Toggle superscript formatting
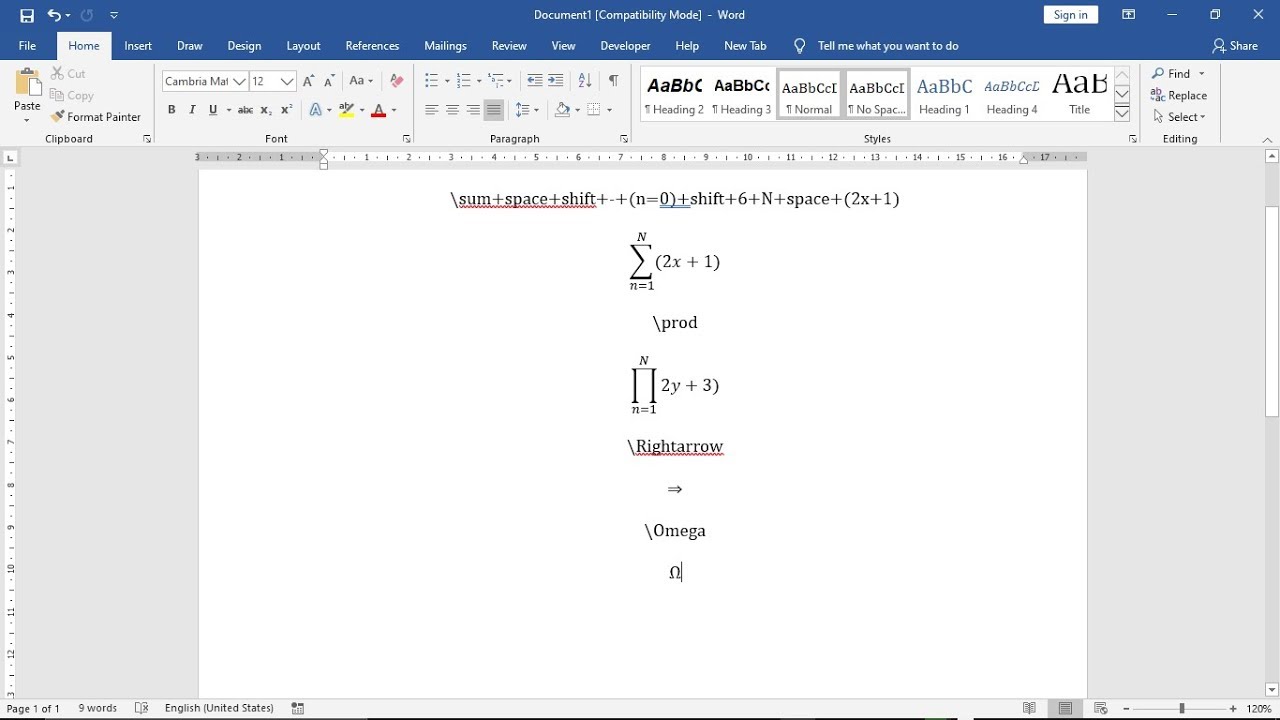This screenshot has width=1280, height=720. pyautogui.click(x=286, y=110)
